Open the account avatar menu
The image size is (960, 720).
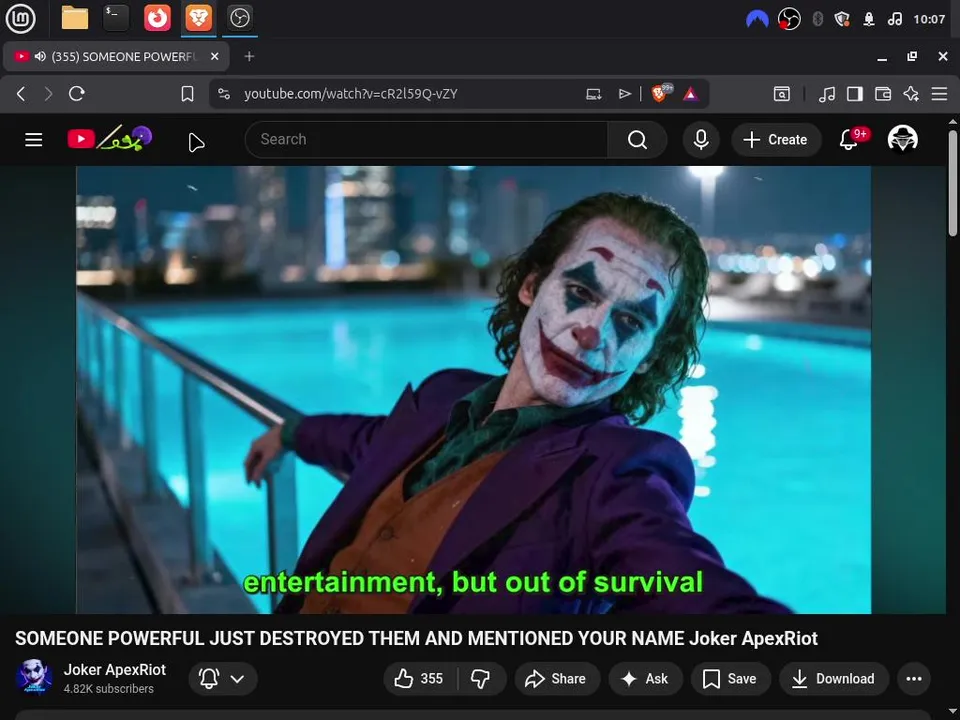coord(902,139)
